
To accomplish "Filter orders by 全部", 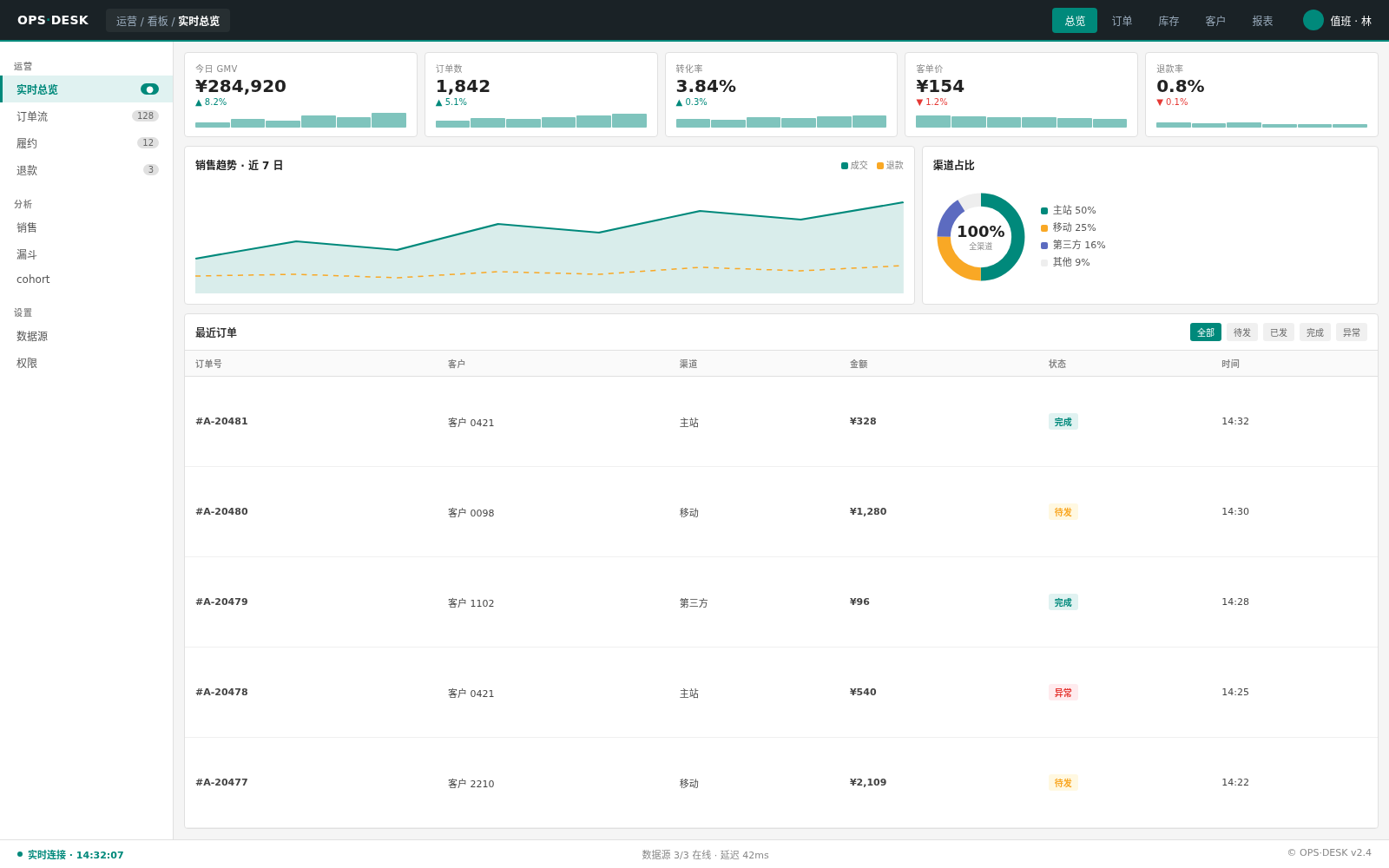I will [1206, 332].
